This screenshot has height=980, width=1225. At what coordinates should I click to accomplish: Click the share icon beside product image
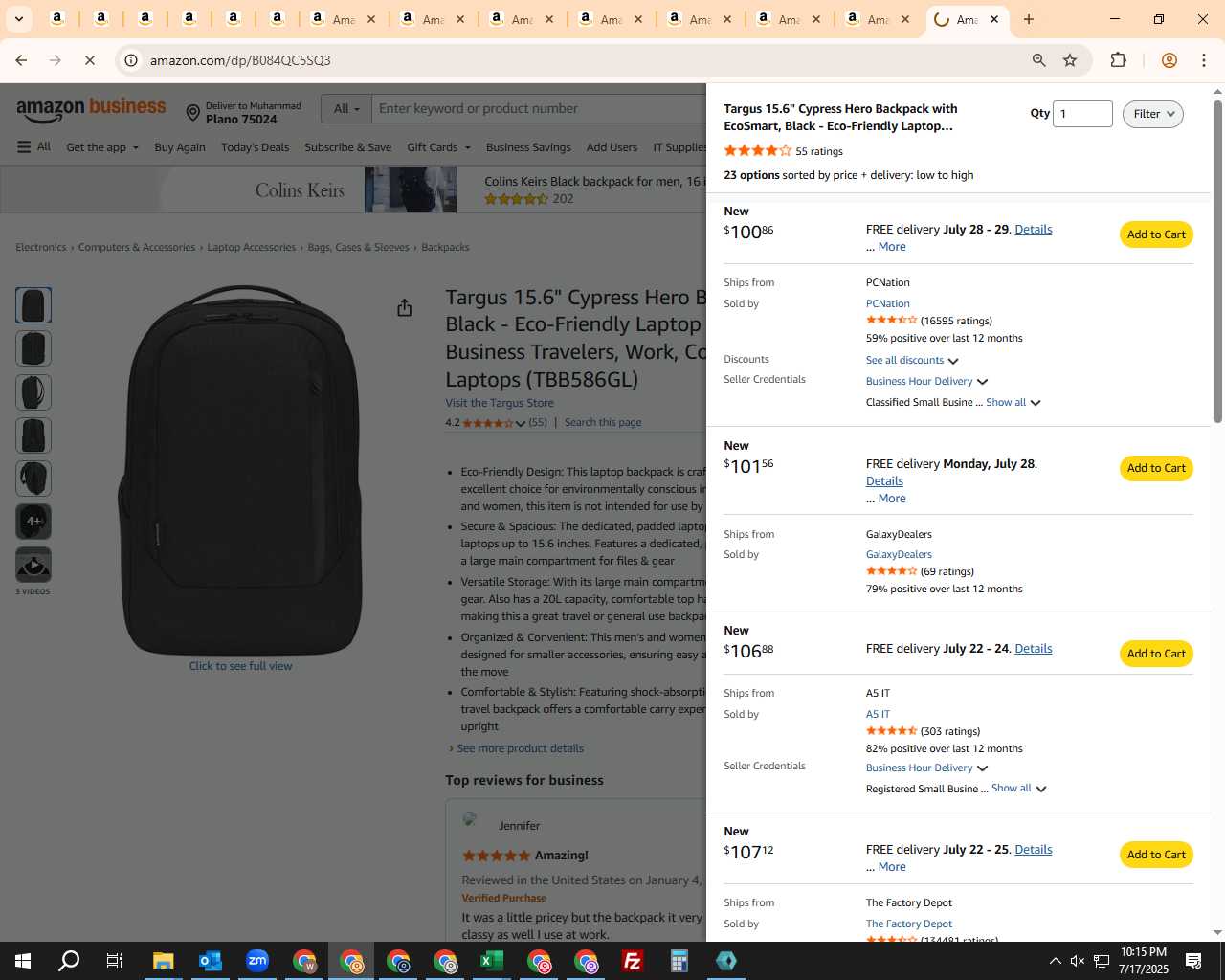[405, 307]
